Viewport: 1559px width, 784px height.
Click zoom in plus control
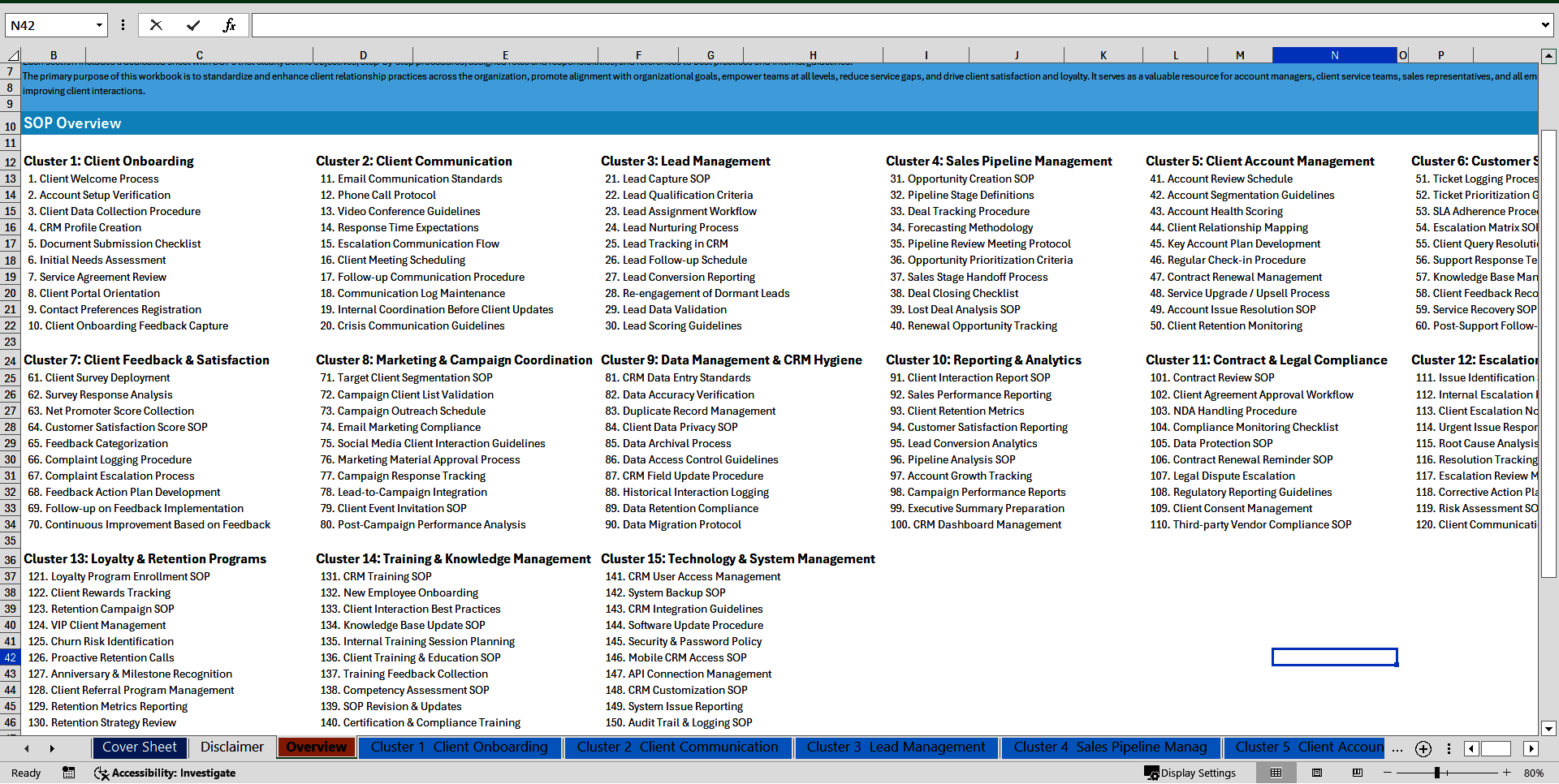click(x=1506, y=773)
